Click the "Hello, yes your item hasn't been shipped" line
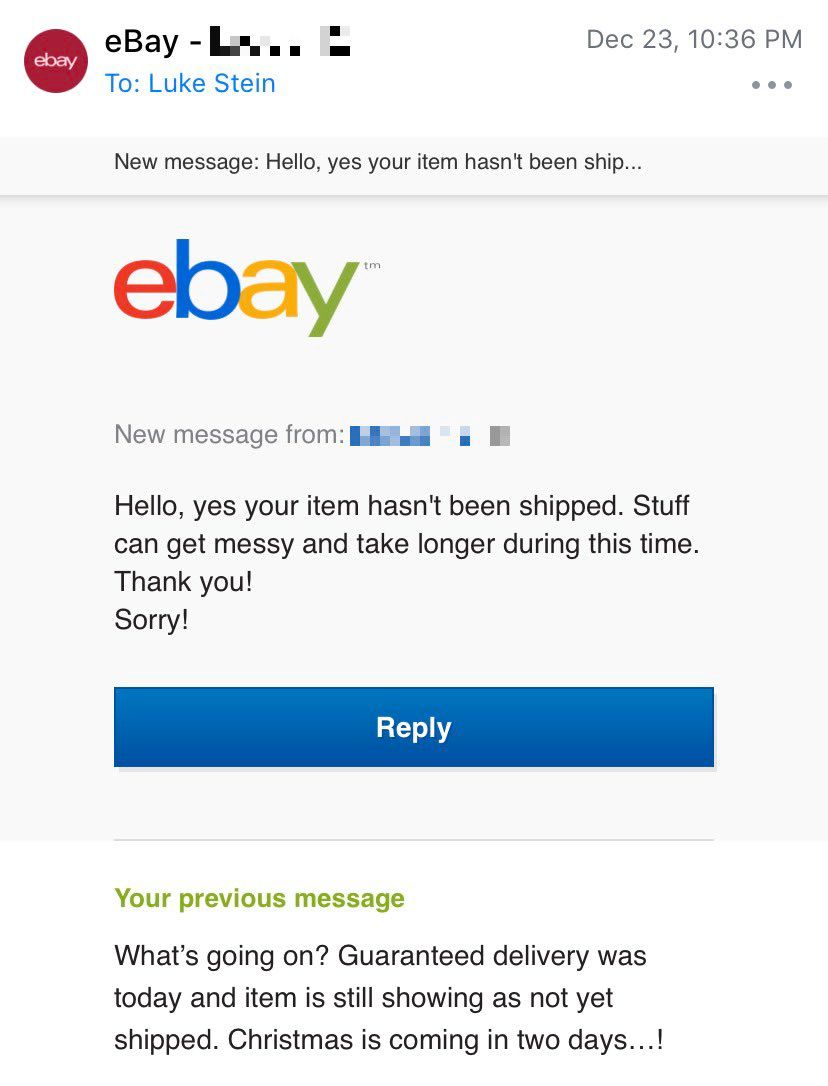828x1086 pixels. pyautogui.click(x=402, y=505)
